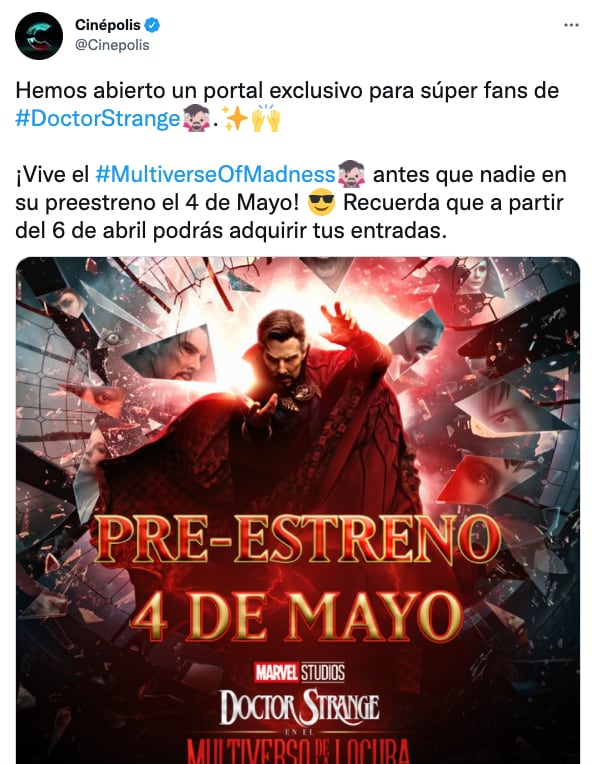
Task: Click the text about buying tickets from 6 de abril
Action: tap(289, 216)
